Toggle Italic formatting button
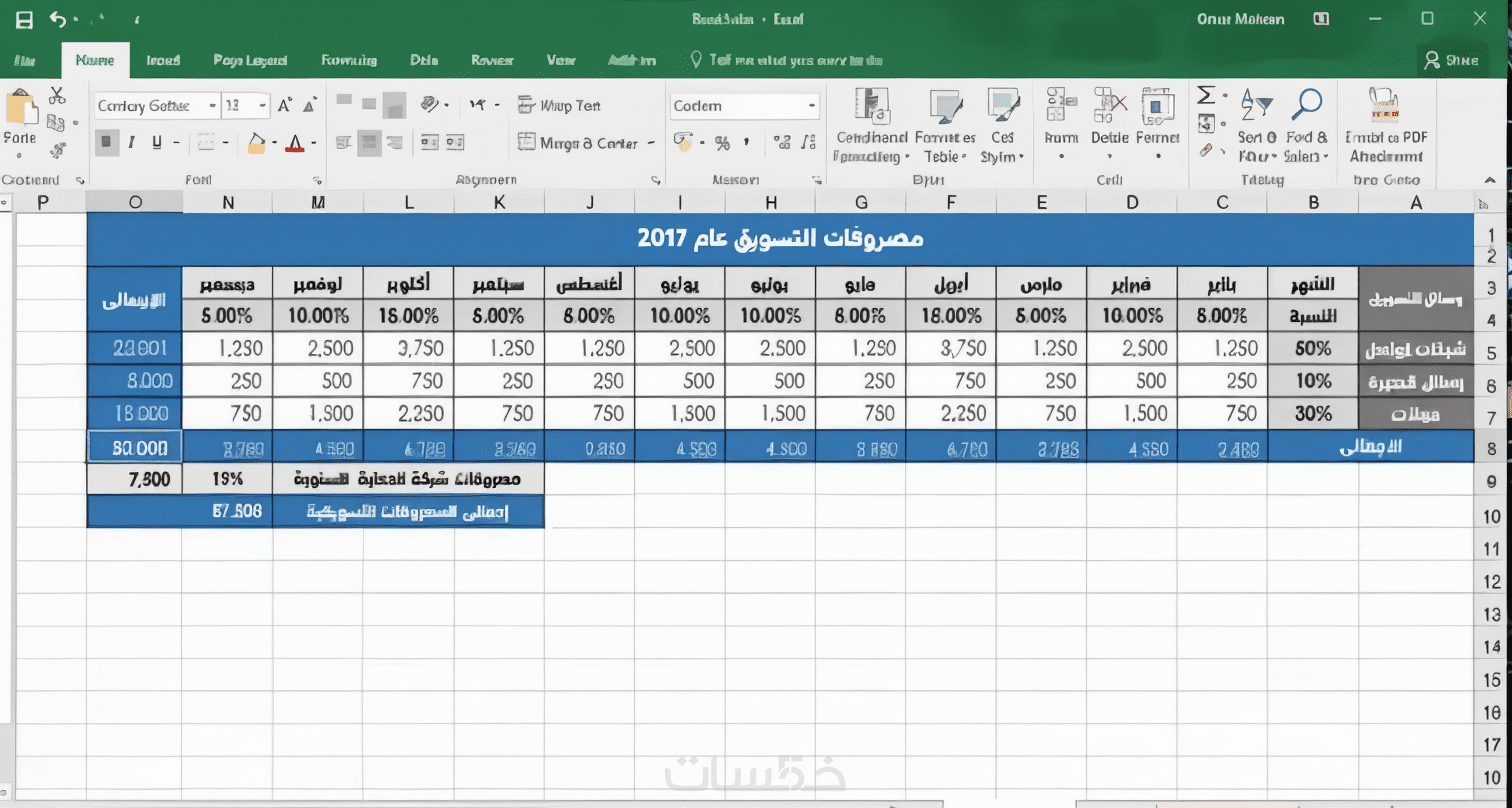This screenshot has height=808, width=1512. point(132,143)
